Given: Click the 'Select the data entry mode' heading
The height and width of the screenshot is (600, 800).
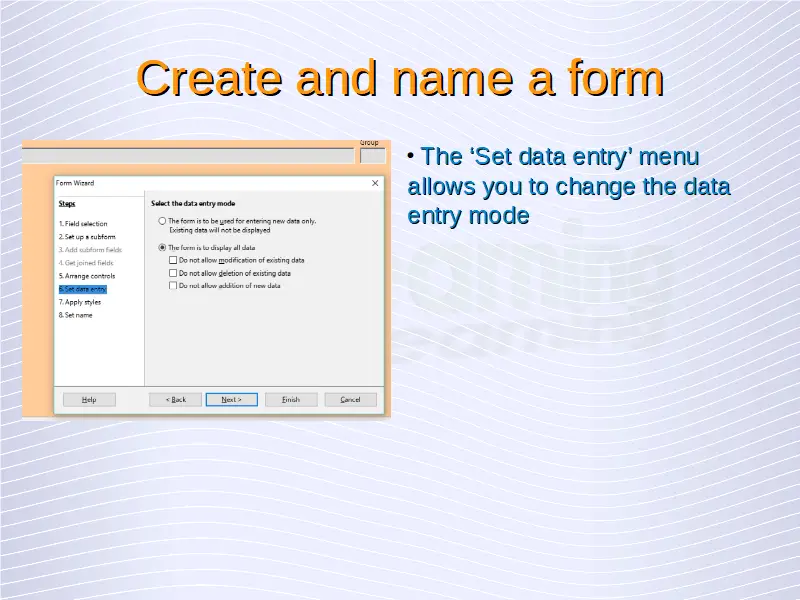Looking at the screenshot, I should pos(193,203).
